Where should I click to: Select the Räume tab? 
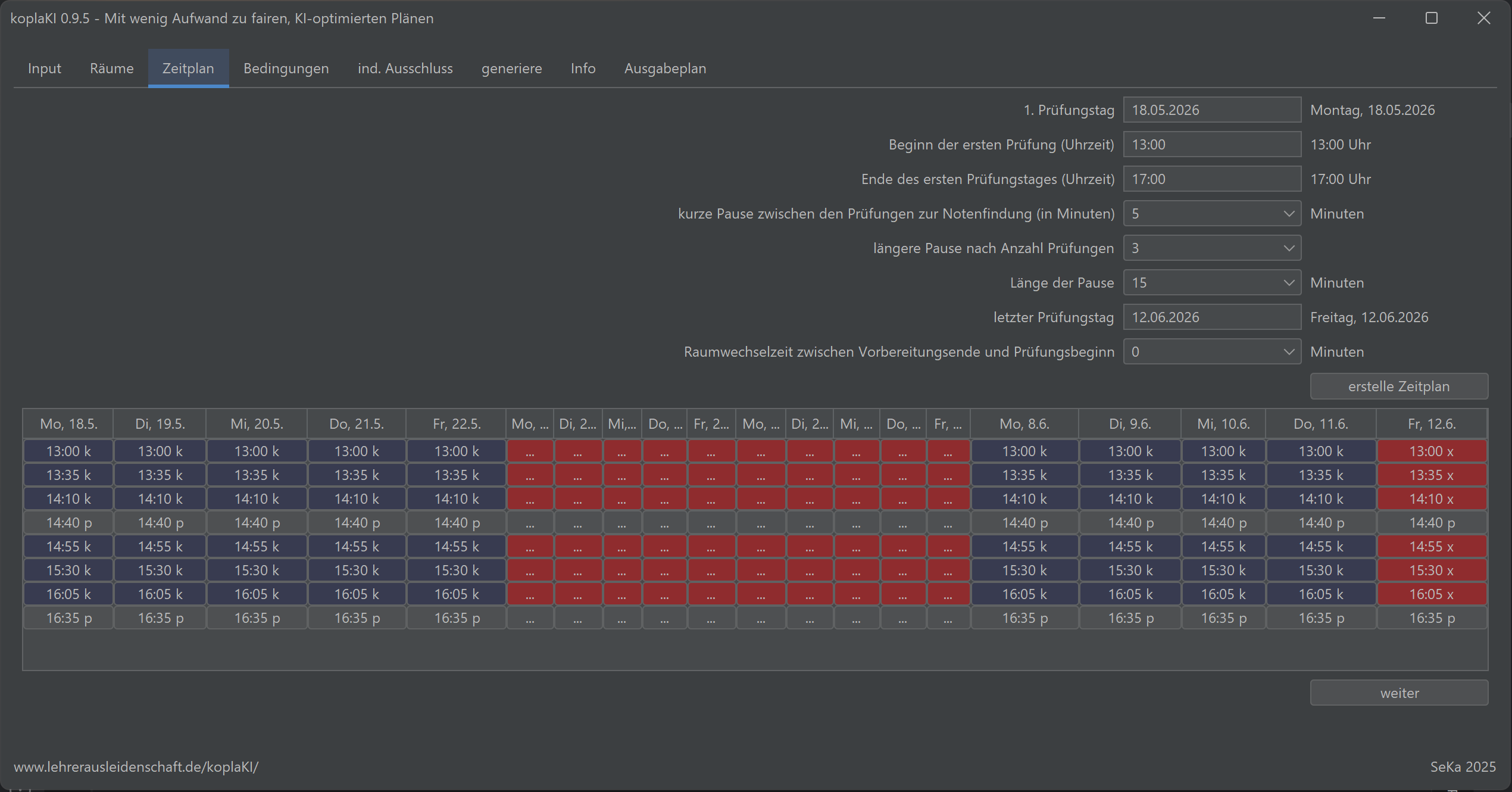click(111, 68)
